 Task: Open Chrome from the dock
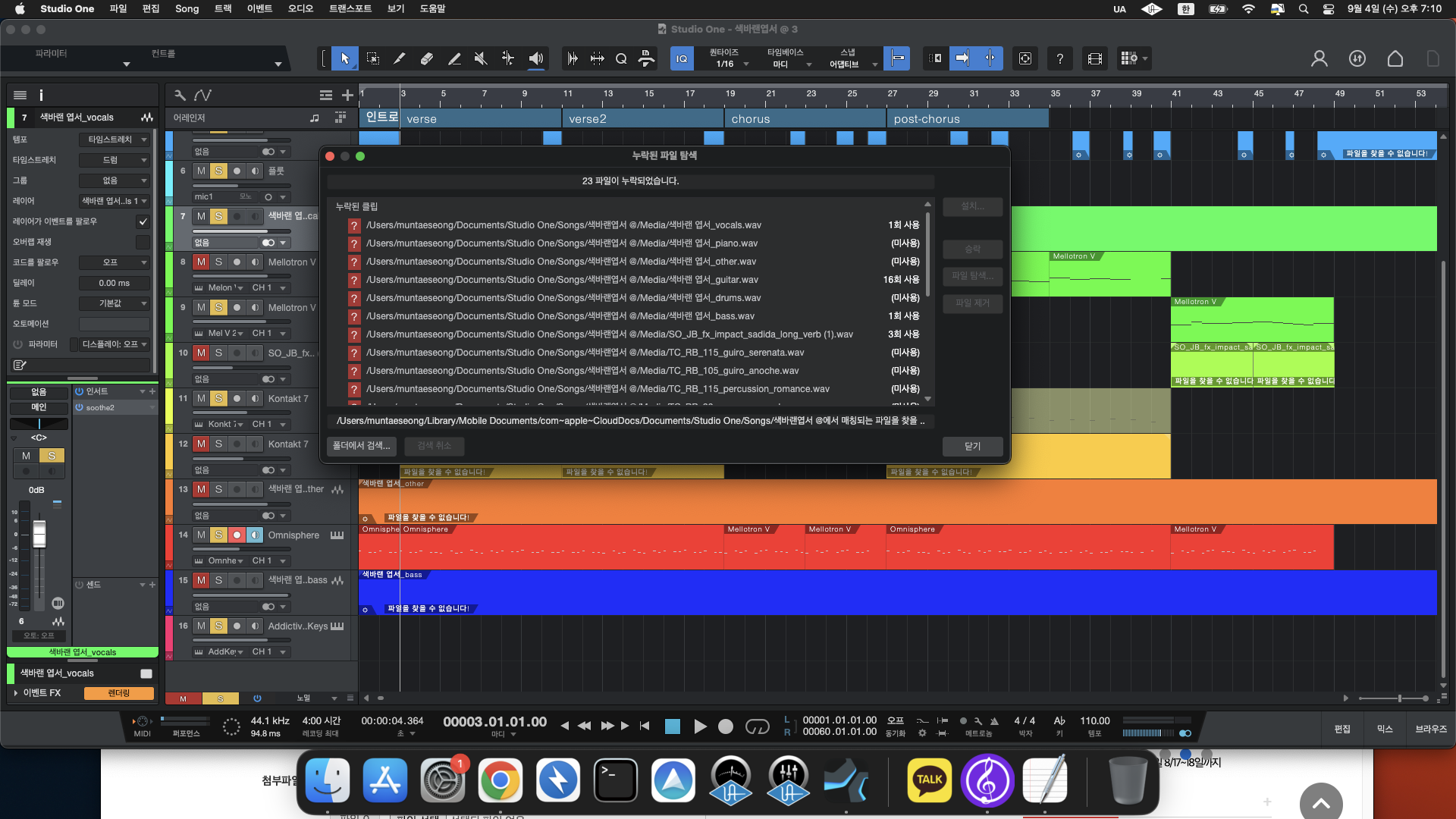point(500,780)
